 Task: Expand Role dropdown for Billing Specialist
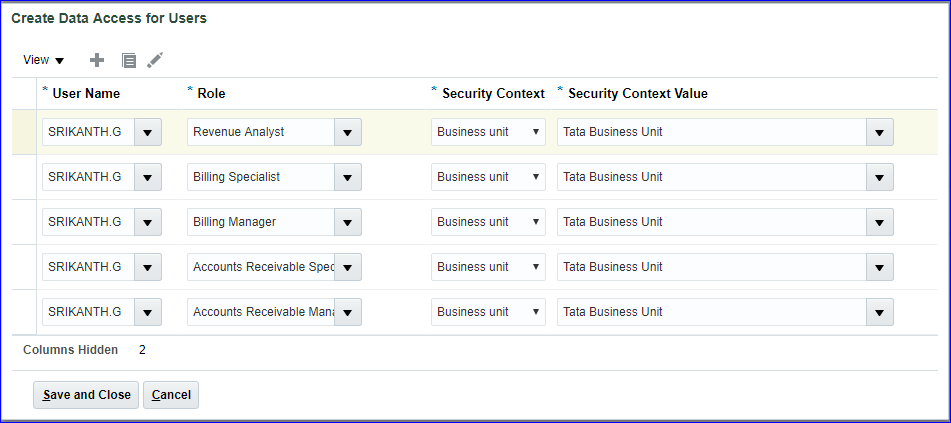348,177
